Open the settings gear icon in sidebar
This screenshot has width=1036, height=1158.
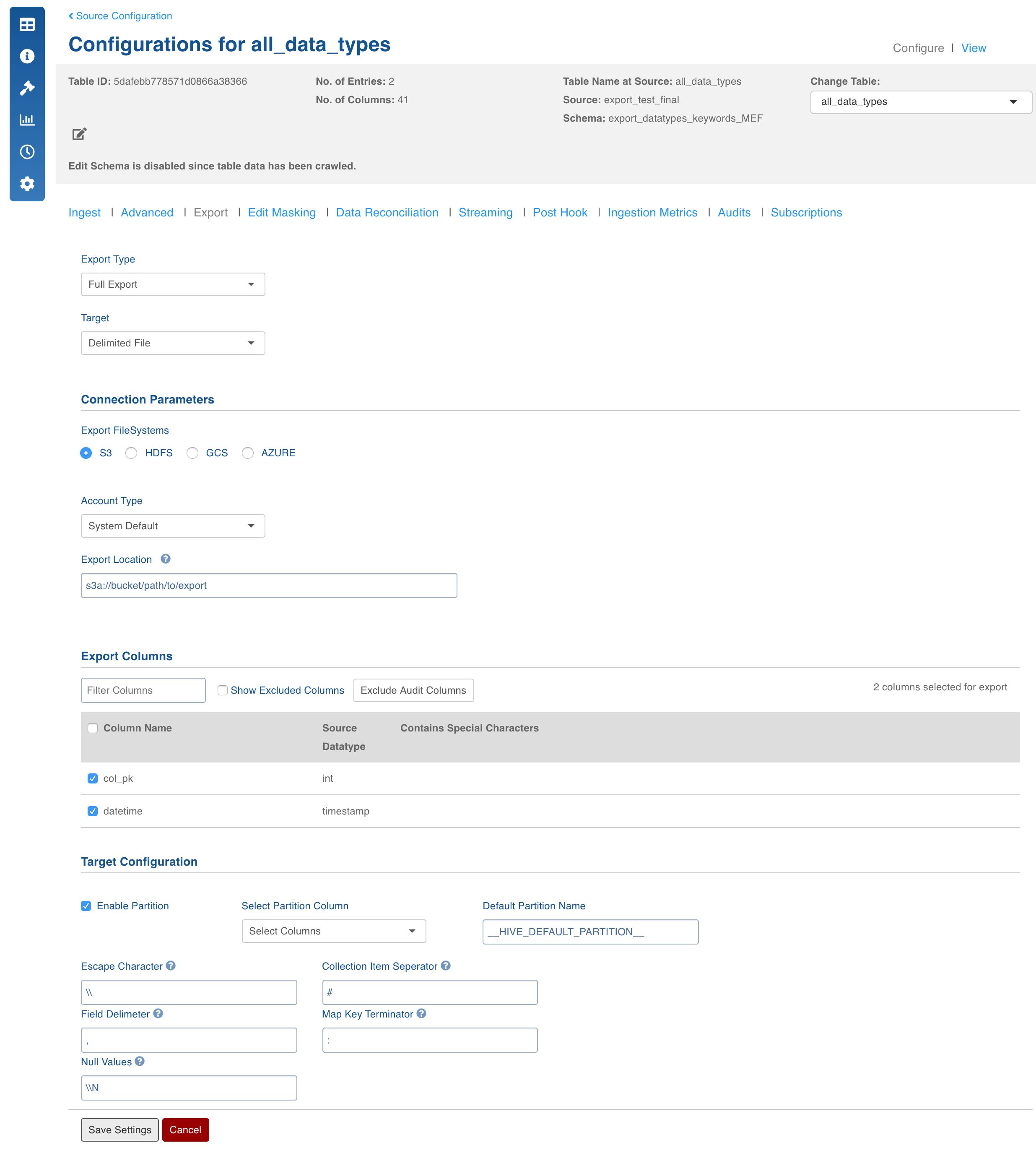click(27, 184)
